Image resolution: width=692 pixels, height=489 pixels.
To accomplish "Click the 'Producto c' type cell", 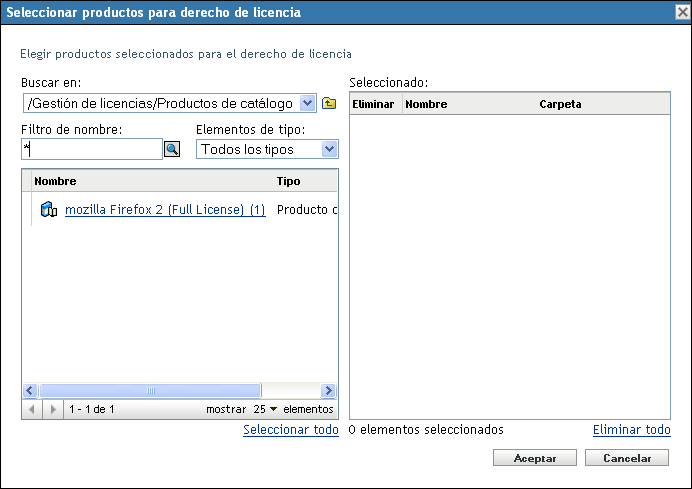I will point(307,209).
